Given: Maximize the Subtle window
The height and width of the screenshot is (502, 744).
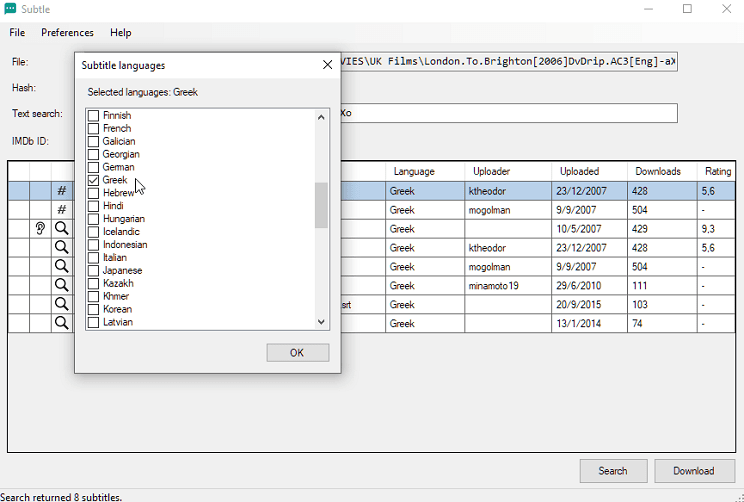Looking at the screenshot, I should (x=687, y=9).
